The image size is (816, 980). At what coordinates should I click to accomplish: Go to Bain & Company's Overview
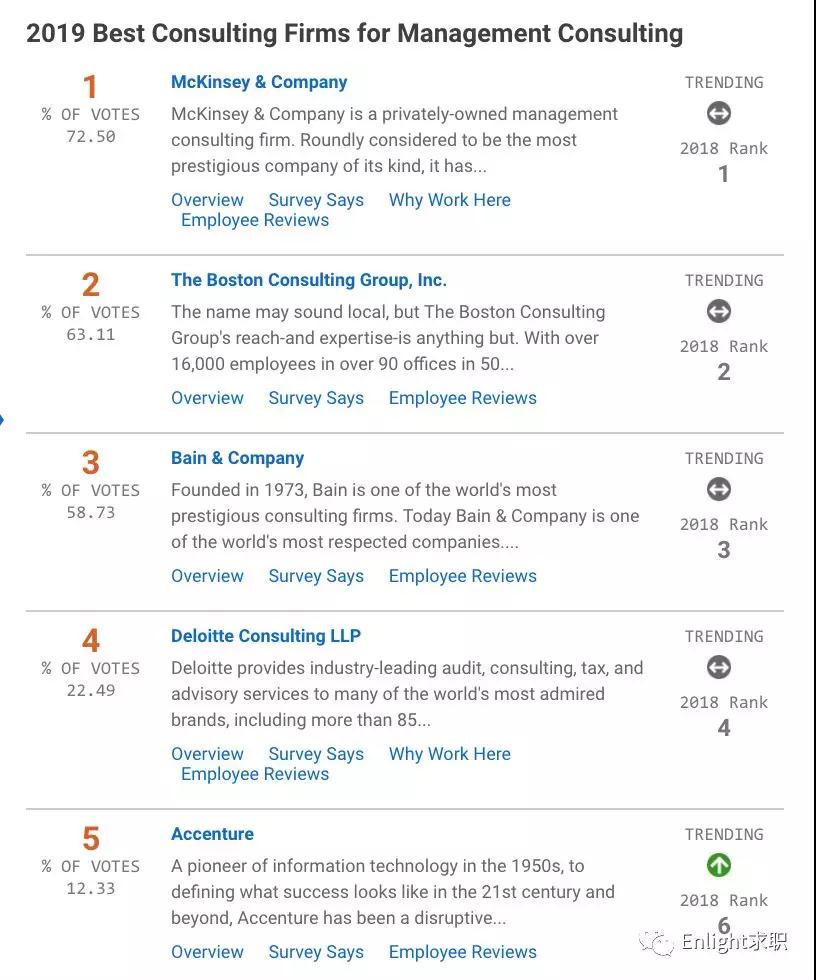click(x=207, y=576)
